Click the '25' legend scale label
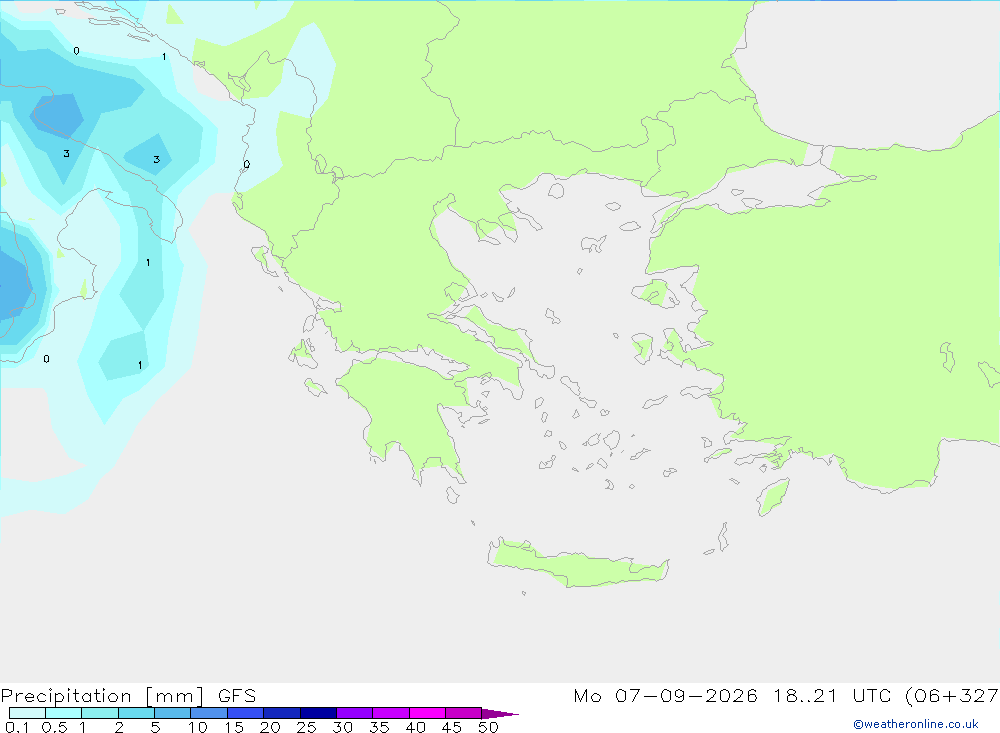 pos(306,727)
